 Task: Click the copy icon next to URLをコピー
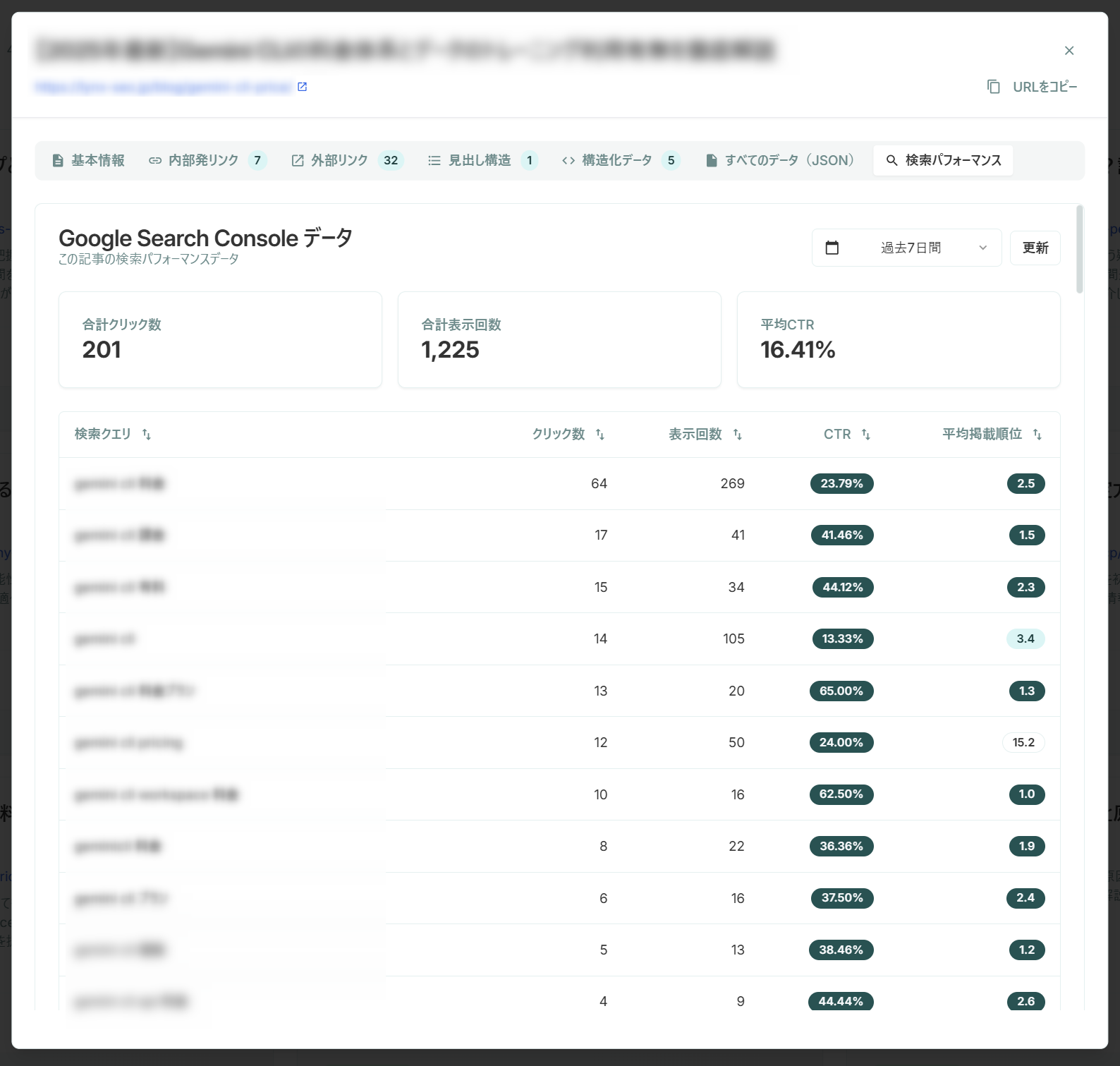(993, 87)
